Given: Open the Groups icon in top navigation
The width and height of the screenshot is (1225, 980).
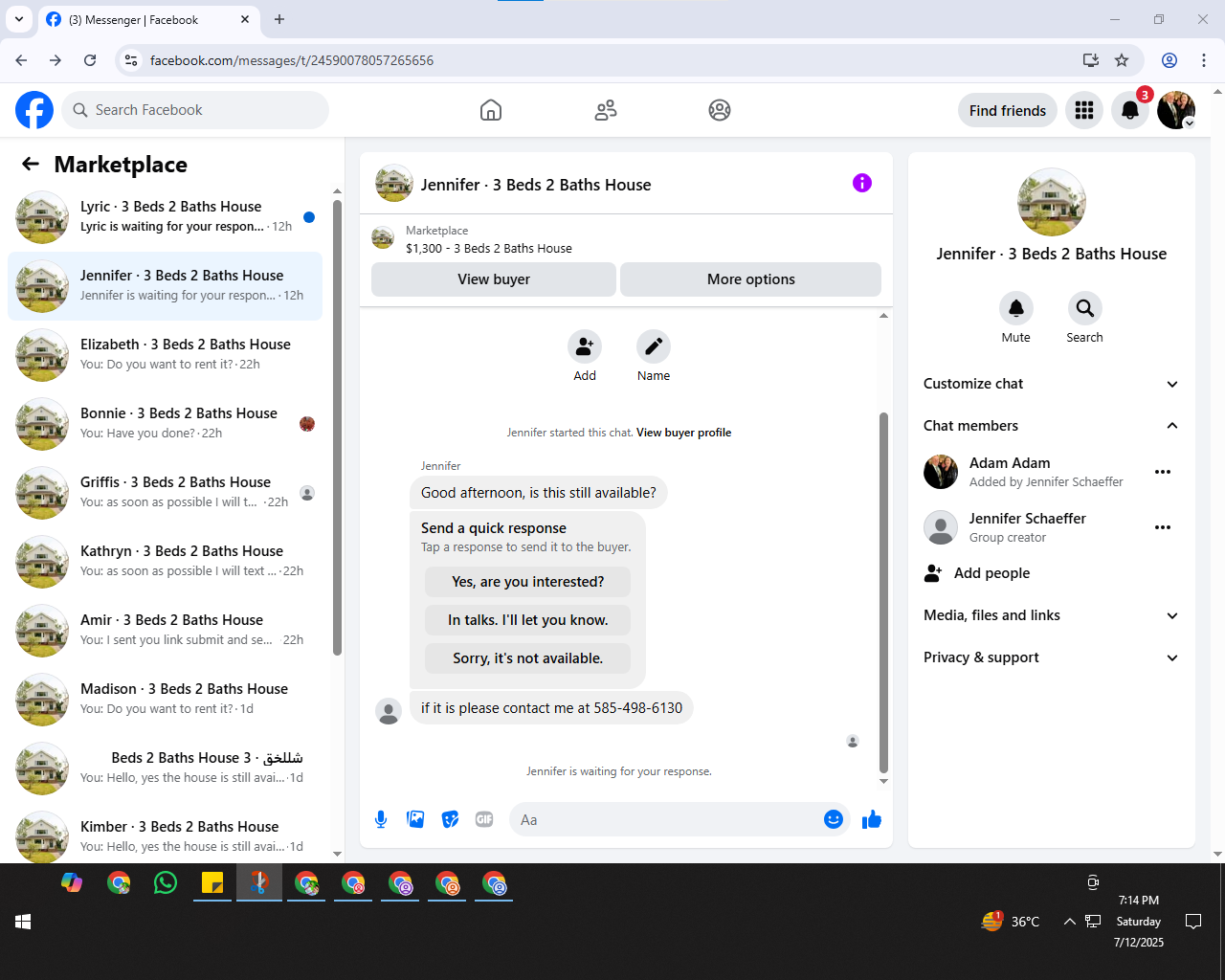Looking at the screenshot, I should pos(720,110).
